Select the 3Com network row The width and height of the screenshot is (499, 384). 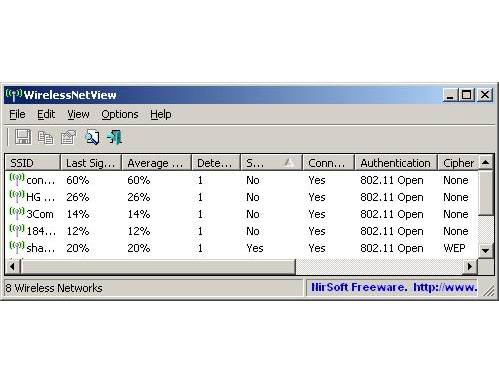[x=241, y=214]
